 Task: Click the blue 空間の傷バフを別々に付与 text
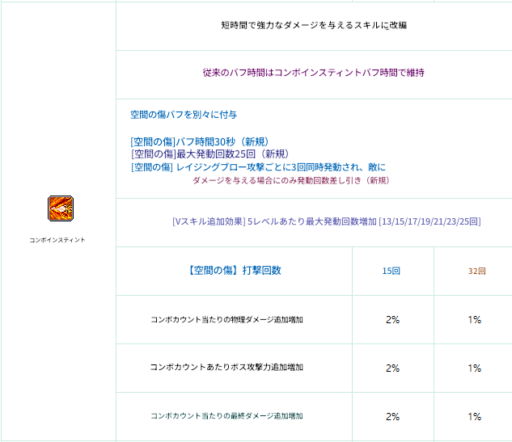184,115
